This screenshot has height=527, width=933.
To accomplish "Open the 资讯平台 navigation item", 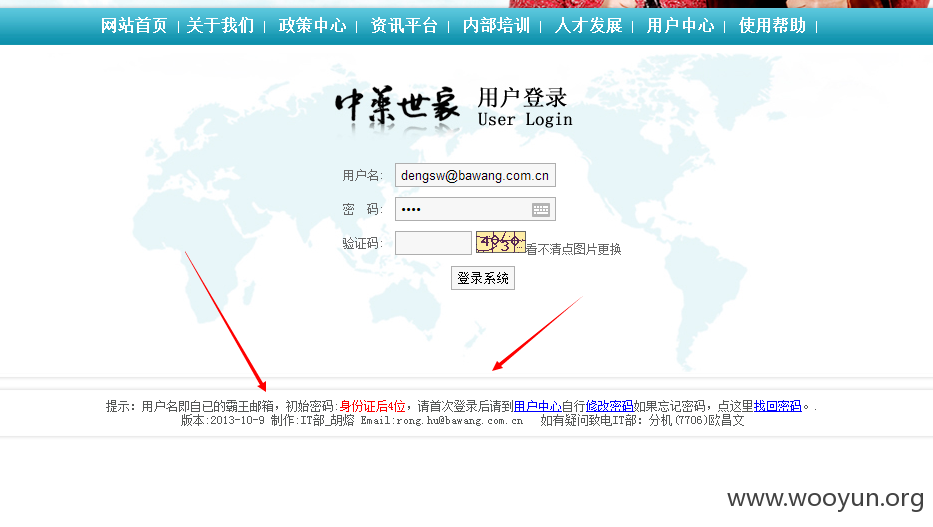I will click(404, 26).
